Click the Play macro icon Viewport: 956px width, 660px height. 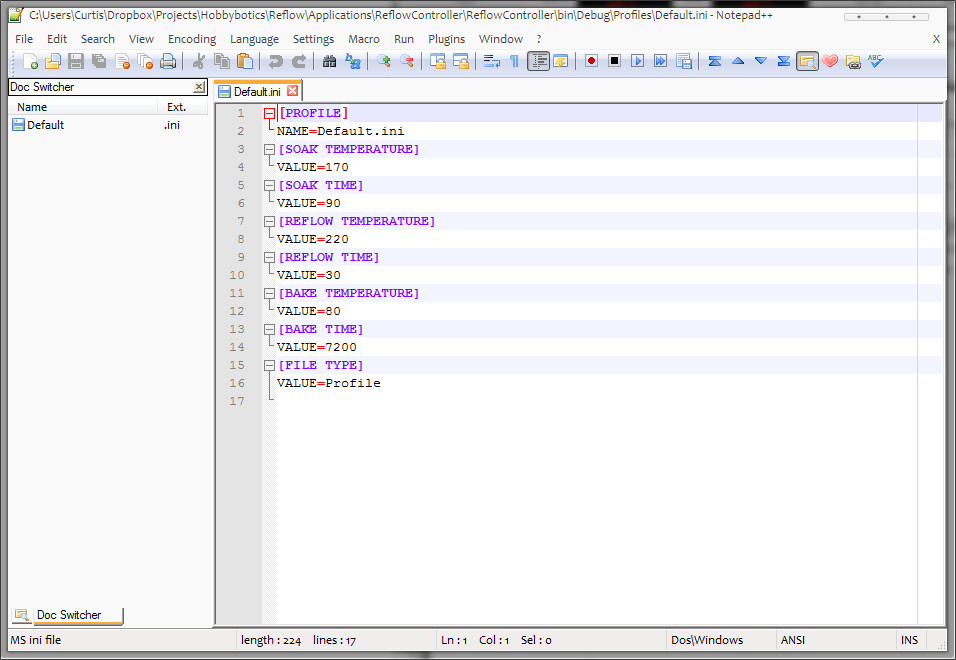[x=637, y=61]
